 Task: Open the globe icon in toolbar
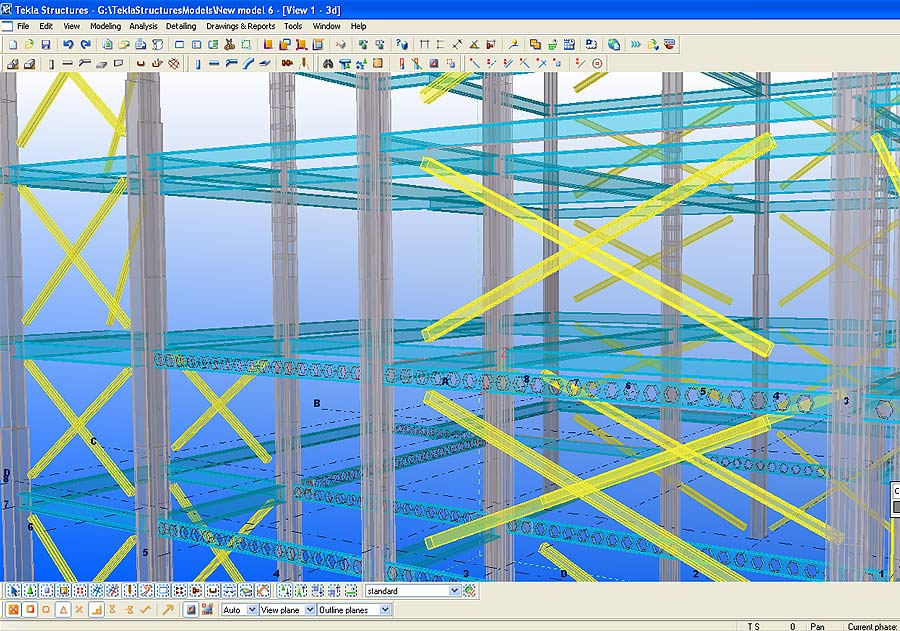pos(613,45)
